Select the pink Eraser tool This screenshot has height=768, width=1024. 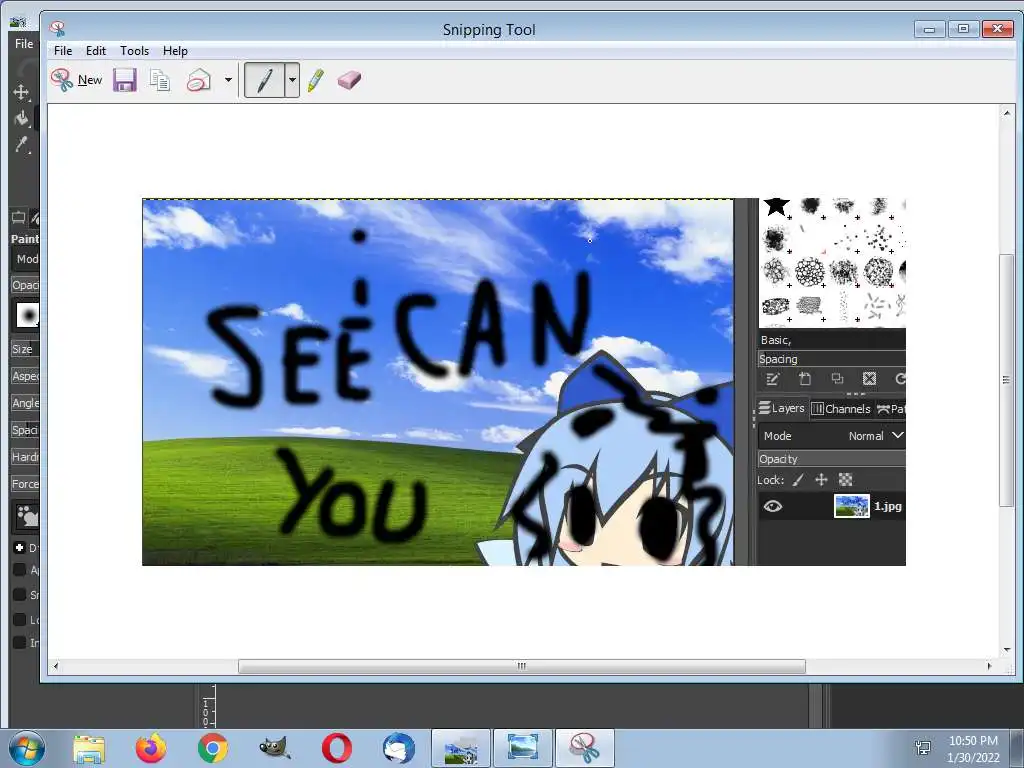(349, 80)
